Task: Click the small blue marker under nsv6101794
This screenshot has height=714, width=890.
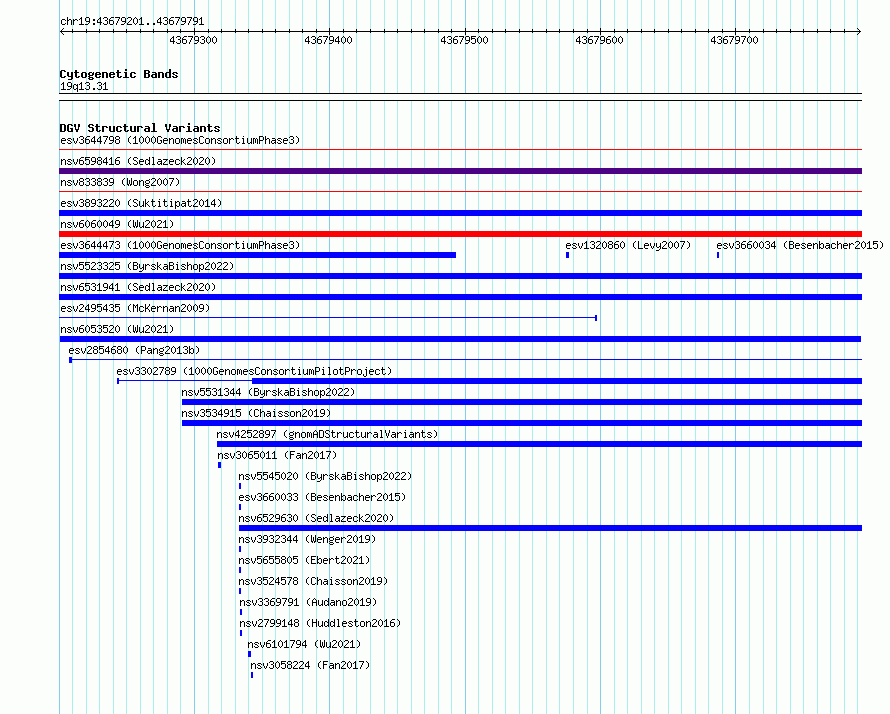Action: (249, 654)
